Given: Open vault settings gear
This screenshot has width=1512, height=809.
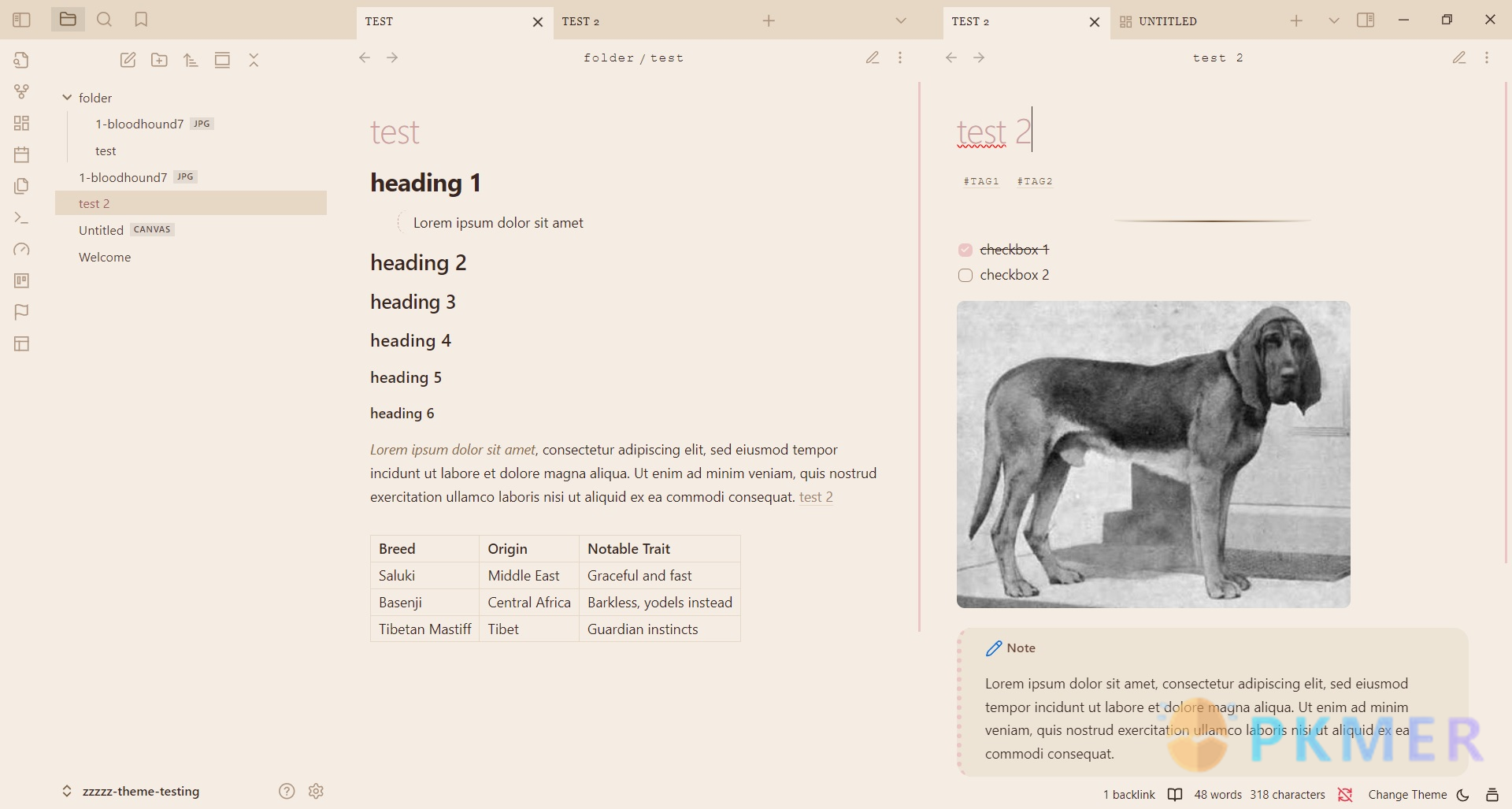Looking at the screenshot, I should click(x=317, y=791).
